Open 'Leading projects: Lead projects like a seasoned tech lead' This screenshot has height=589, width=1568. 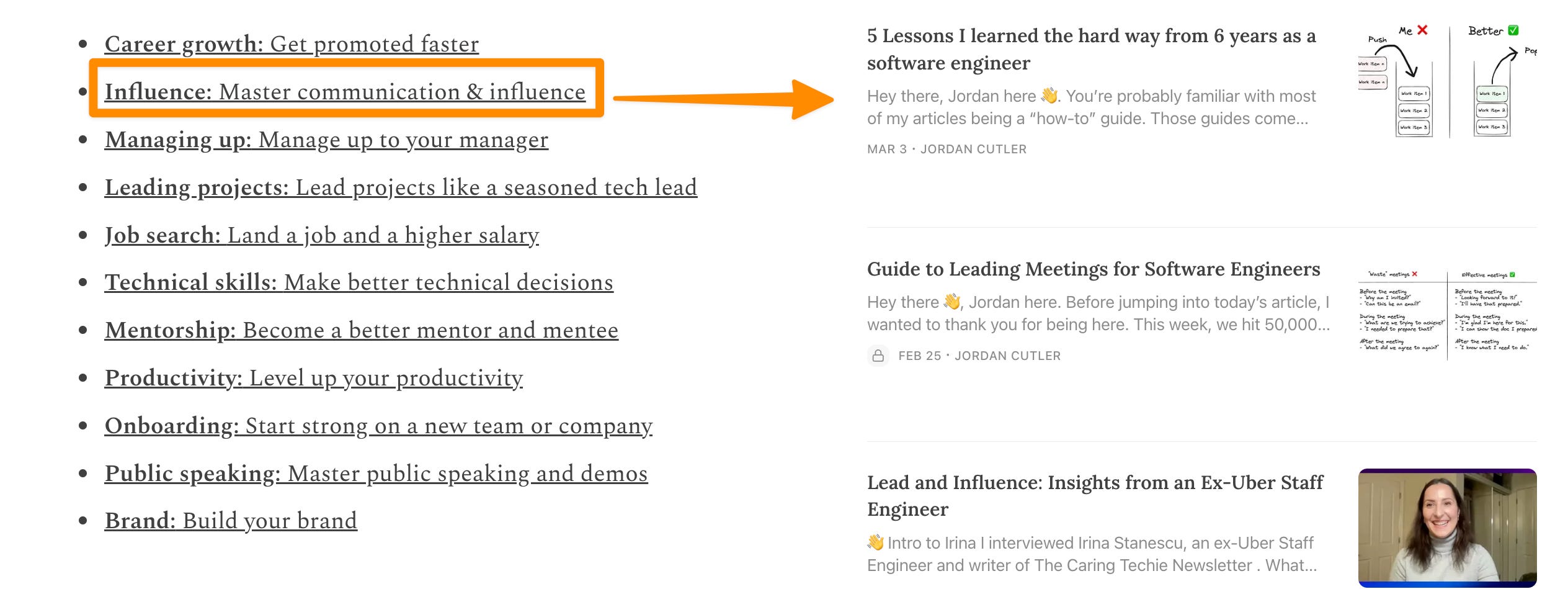click(401, 187)
